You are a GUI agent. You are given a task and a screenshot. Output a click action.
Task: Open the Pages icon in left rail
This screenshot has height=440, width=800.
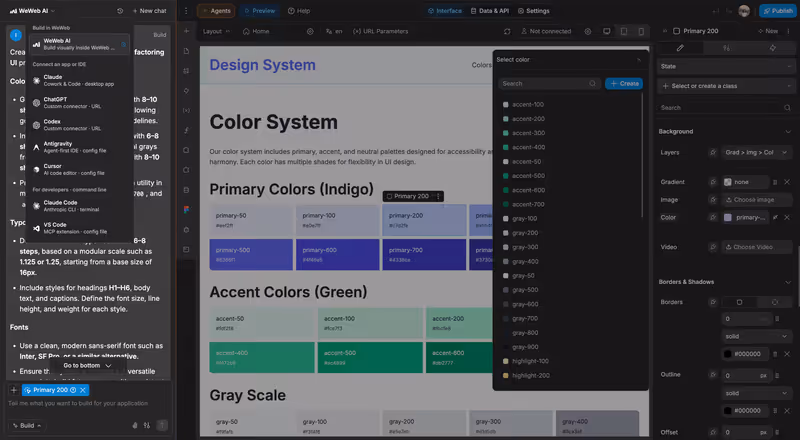(186, 51)
